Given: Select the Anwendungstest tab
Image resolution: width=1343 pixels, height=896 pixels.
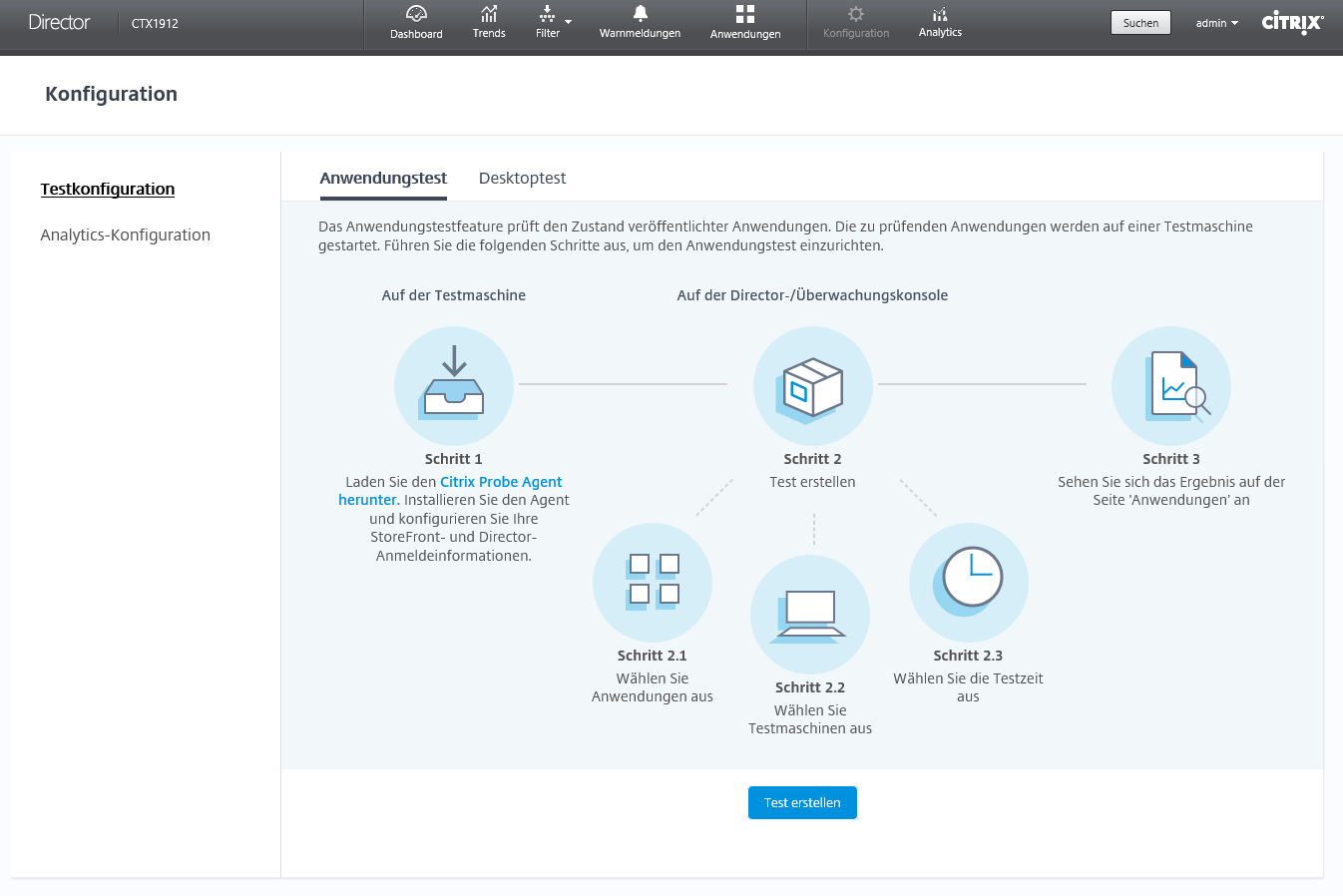Looking at the screenshot, I should (x=383, y=178).
